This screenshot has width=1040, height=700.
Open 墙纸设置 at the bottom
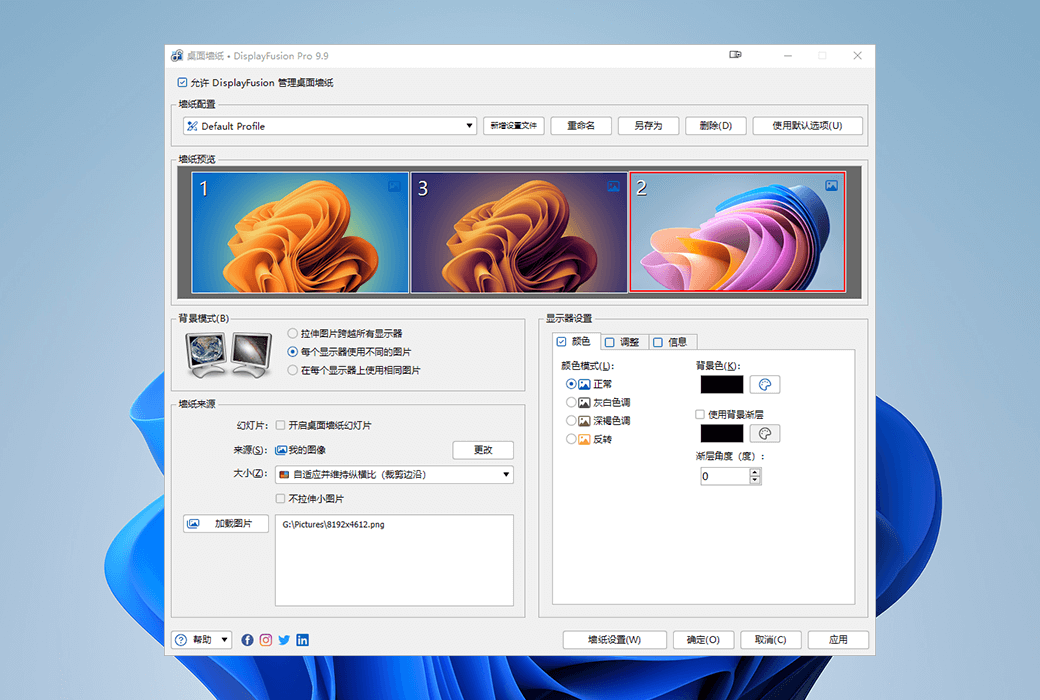tap(614, 639)
